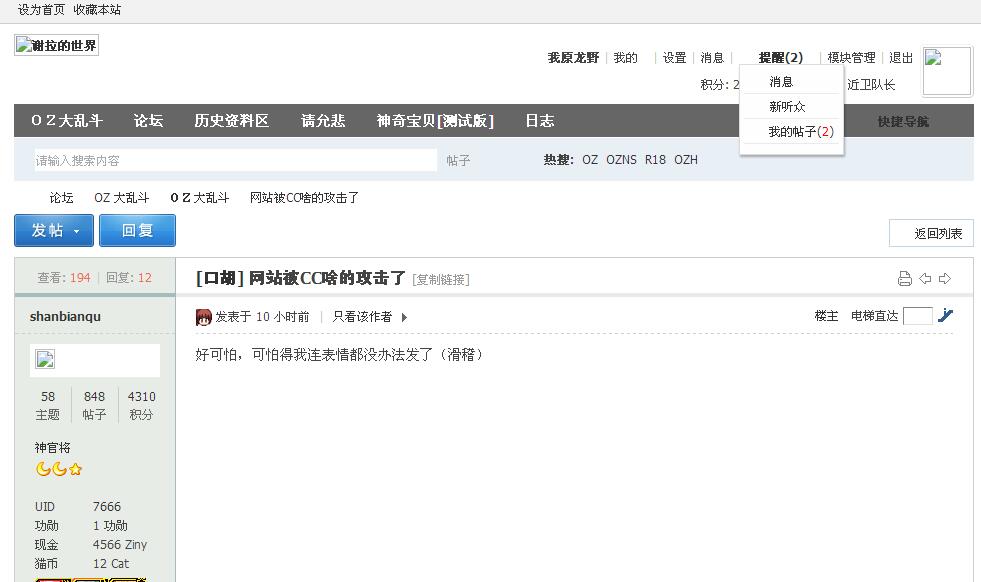Click hot search term R18
This screenshot has height=582, width=981.
pos(655,160)
